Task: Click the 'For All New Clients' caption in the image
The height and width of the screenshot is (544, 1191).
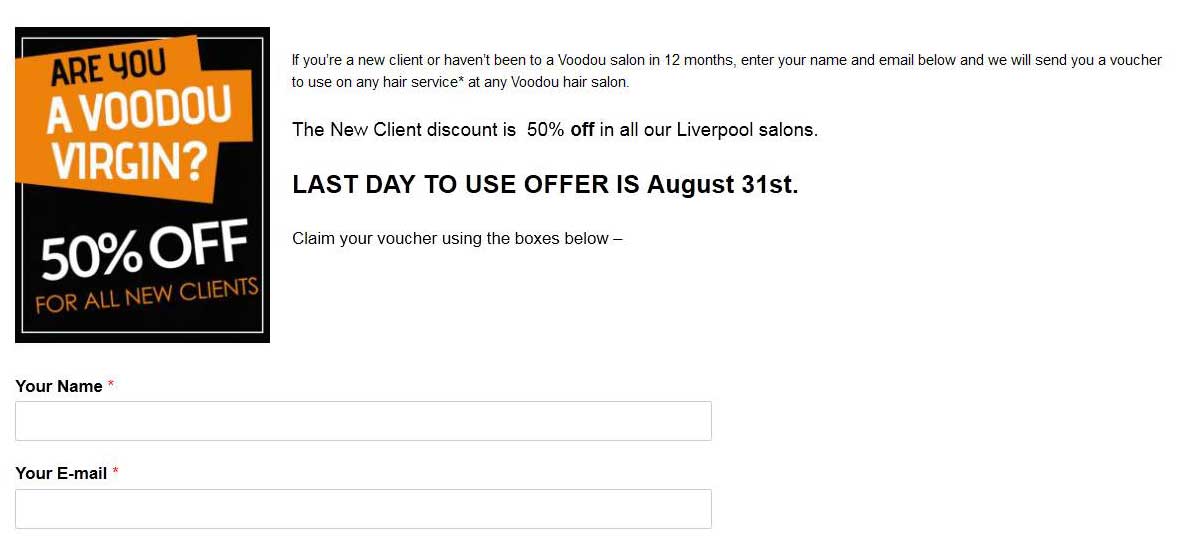Action: coord(147,296)
